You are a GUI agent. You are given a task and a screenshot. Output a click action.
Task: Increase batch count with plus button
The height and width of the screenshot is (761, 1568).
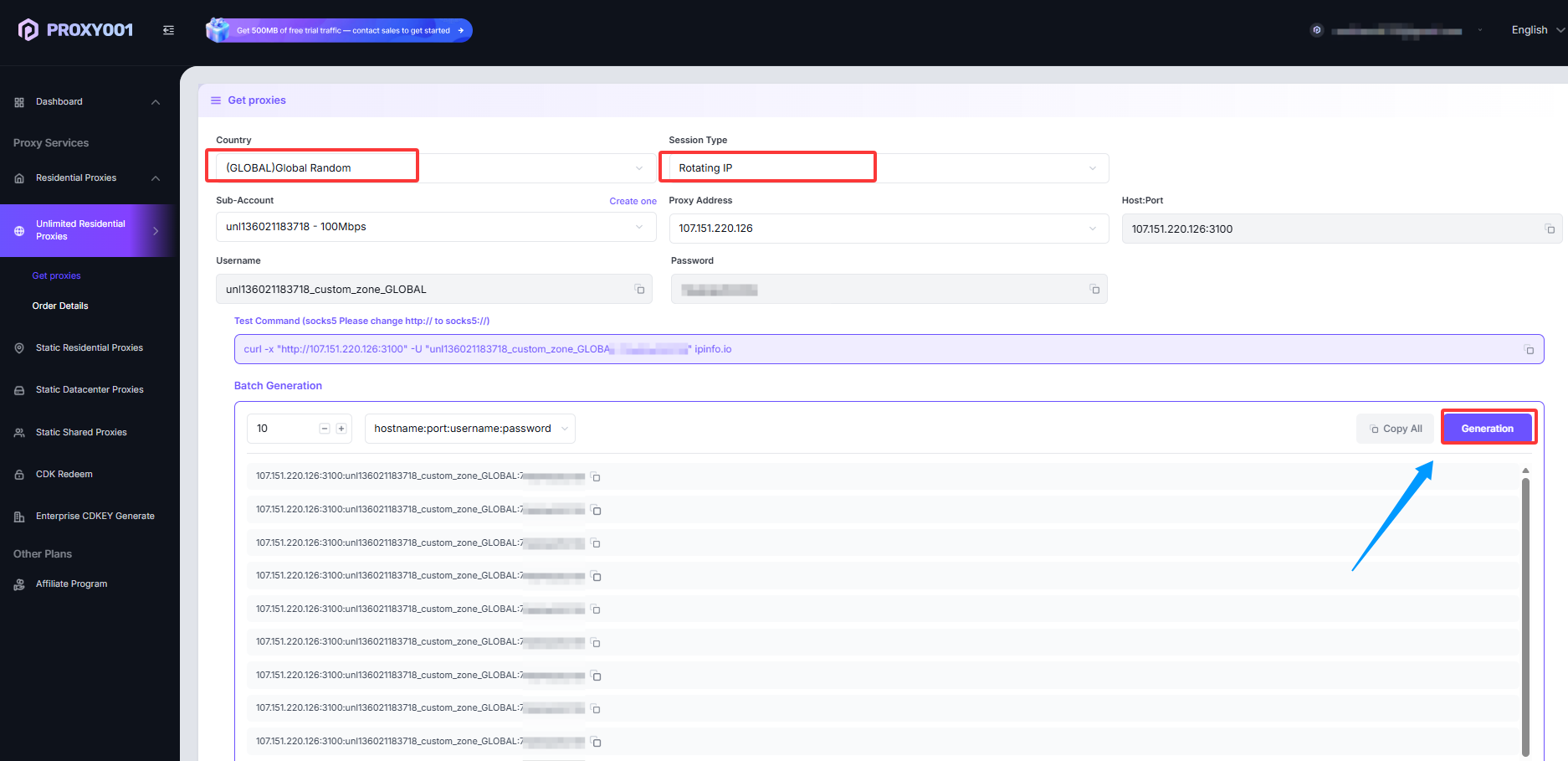point(341,429)
